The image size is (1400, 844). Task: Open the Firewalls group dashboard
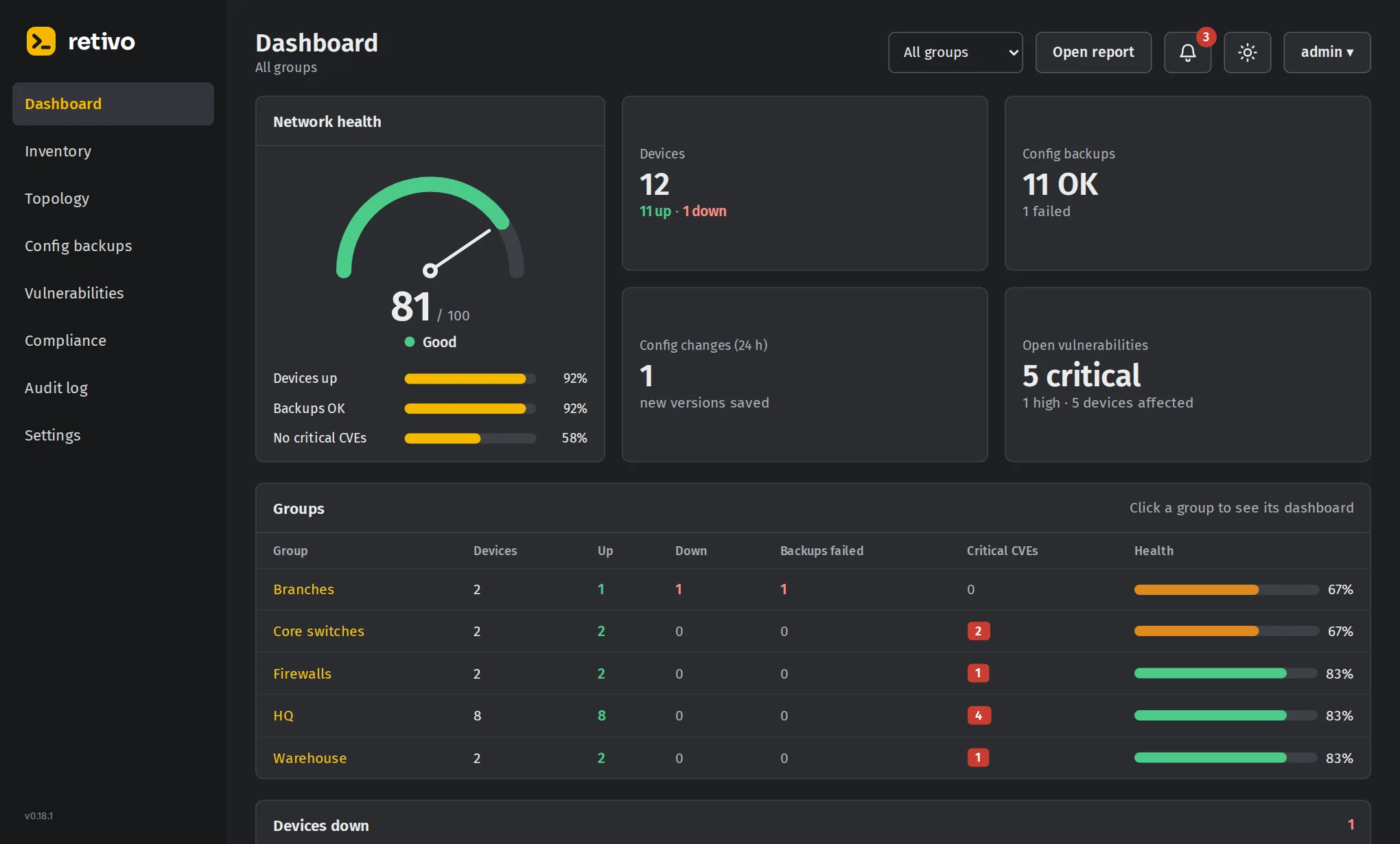tap(302, 674)
